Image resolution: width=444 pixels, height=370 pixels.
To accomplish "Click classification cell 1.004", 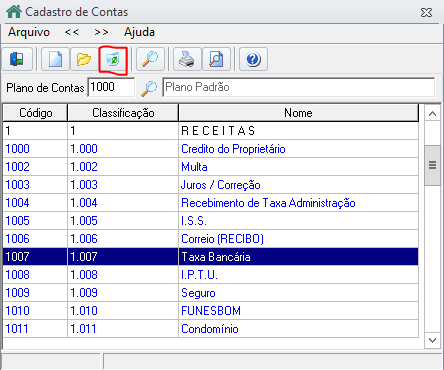I will point(123,203).
